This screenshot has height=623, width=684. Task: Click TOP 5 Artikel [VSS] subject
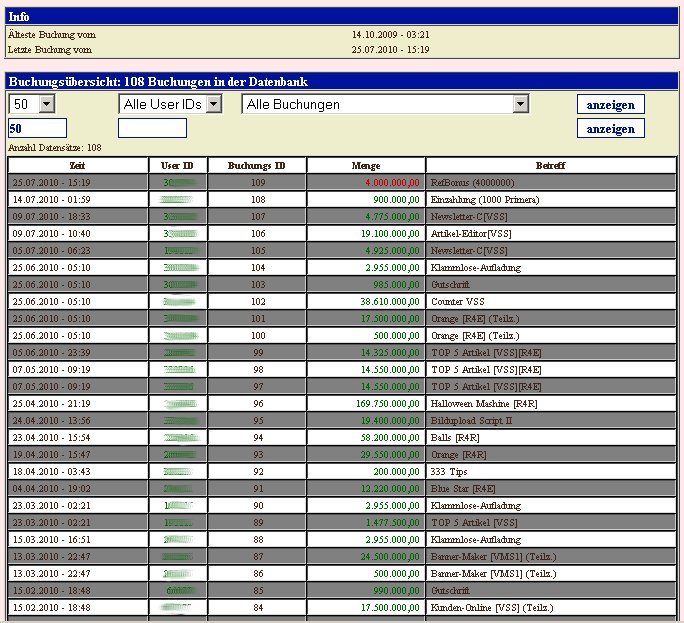(x=474, y=523)
